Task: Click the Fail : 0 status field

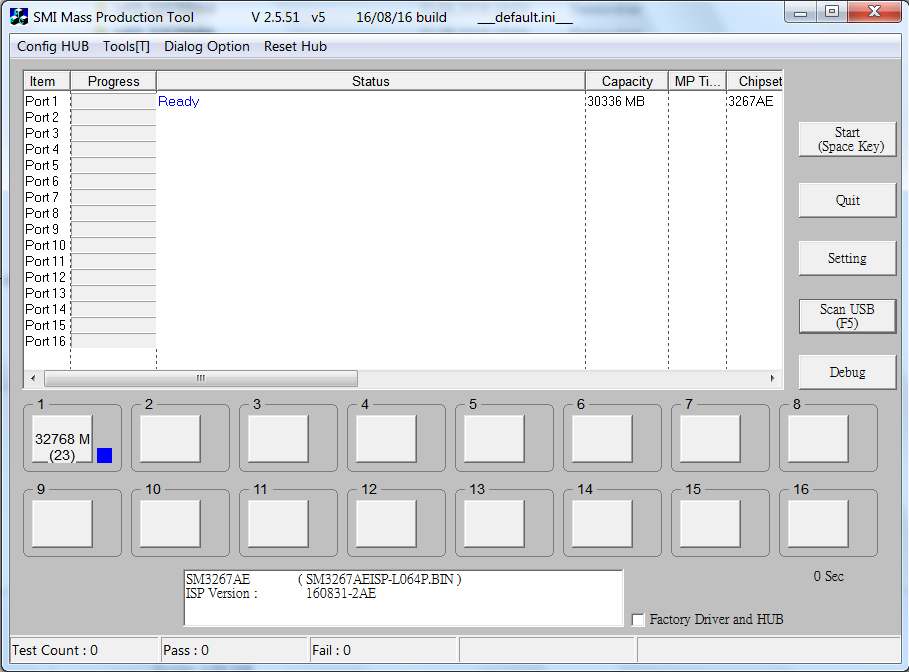Action: [384, 651]
